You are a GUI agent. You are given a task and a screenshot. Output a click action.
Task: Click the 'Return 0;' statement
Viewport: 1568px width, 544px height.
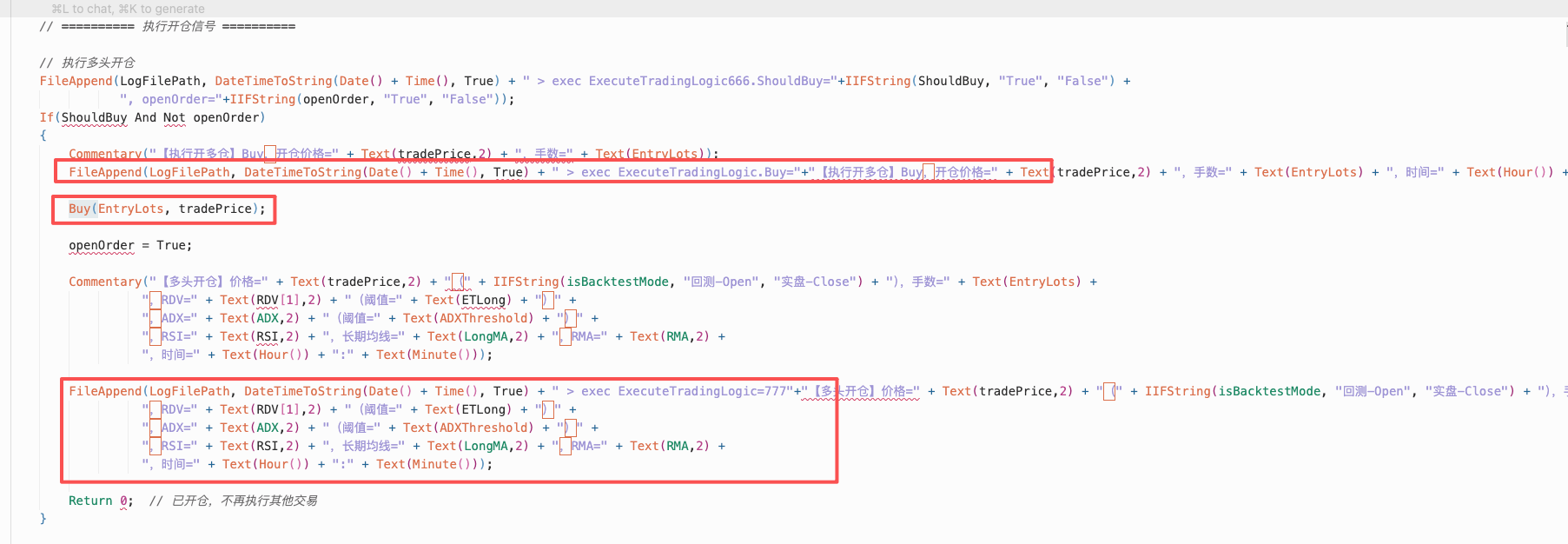pos(100,501)
